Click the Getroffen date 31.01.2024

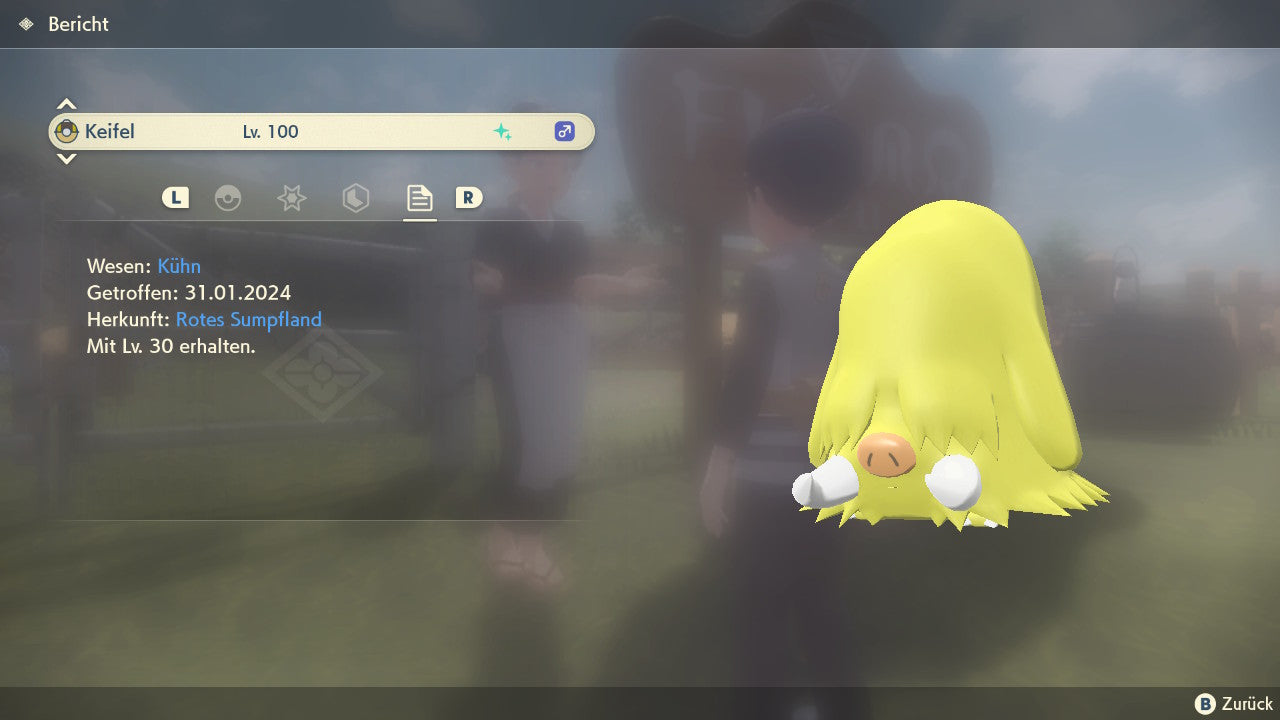(x=237, y=293)
